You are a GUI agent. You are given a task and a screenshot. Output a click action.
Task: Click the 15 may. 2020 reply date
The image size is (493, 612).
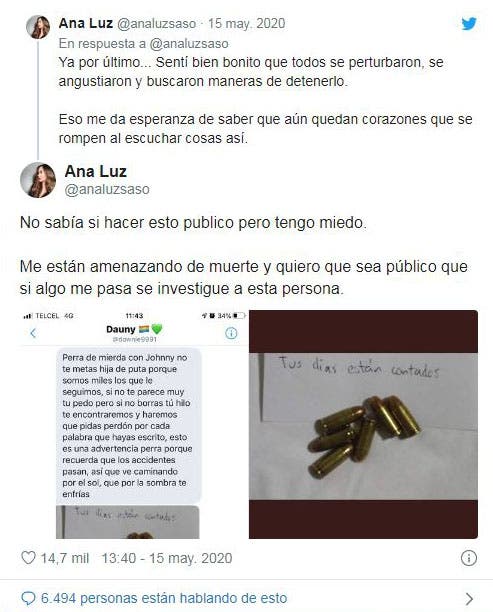tap(246, 23)
